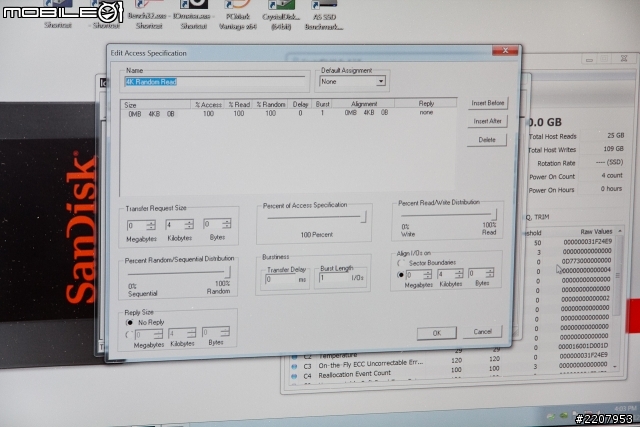Viewport: 640px width, 427px height.
Task: Open the PCMark Vantage x64 desktop icon
Action: pos(238,16)
